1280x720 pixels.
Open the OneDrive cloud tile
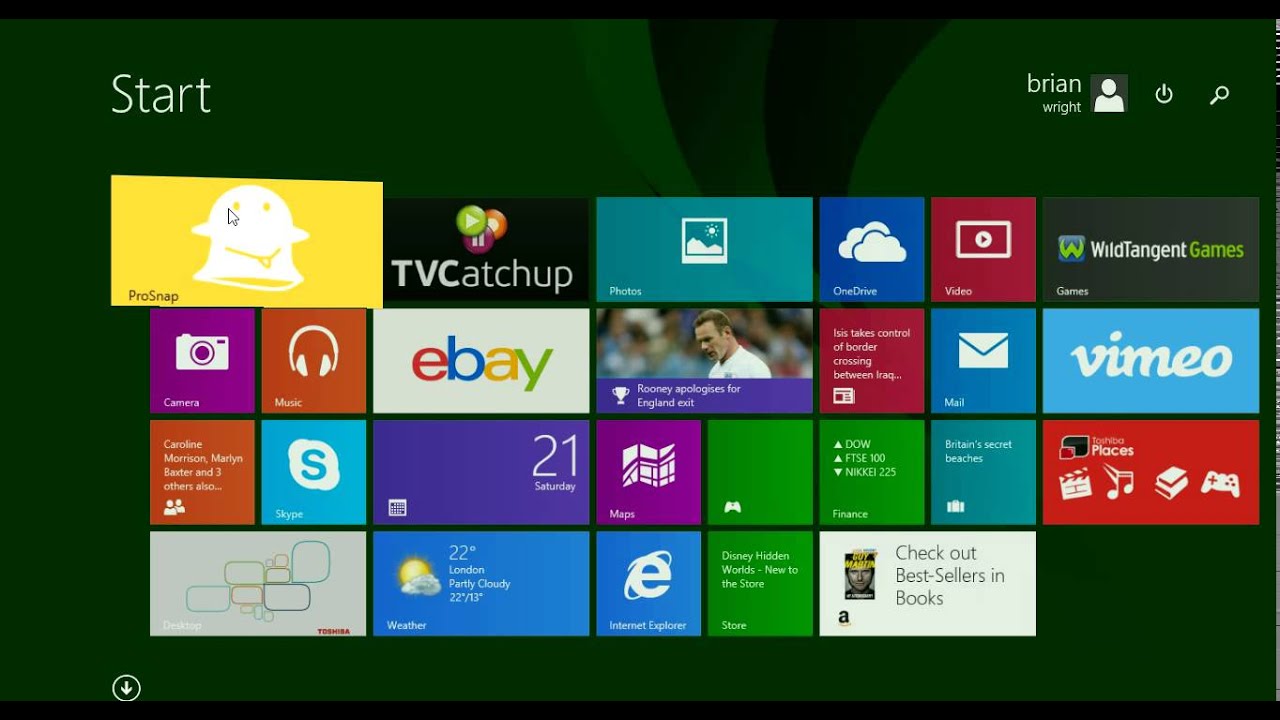click(872, 249)
